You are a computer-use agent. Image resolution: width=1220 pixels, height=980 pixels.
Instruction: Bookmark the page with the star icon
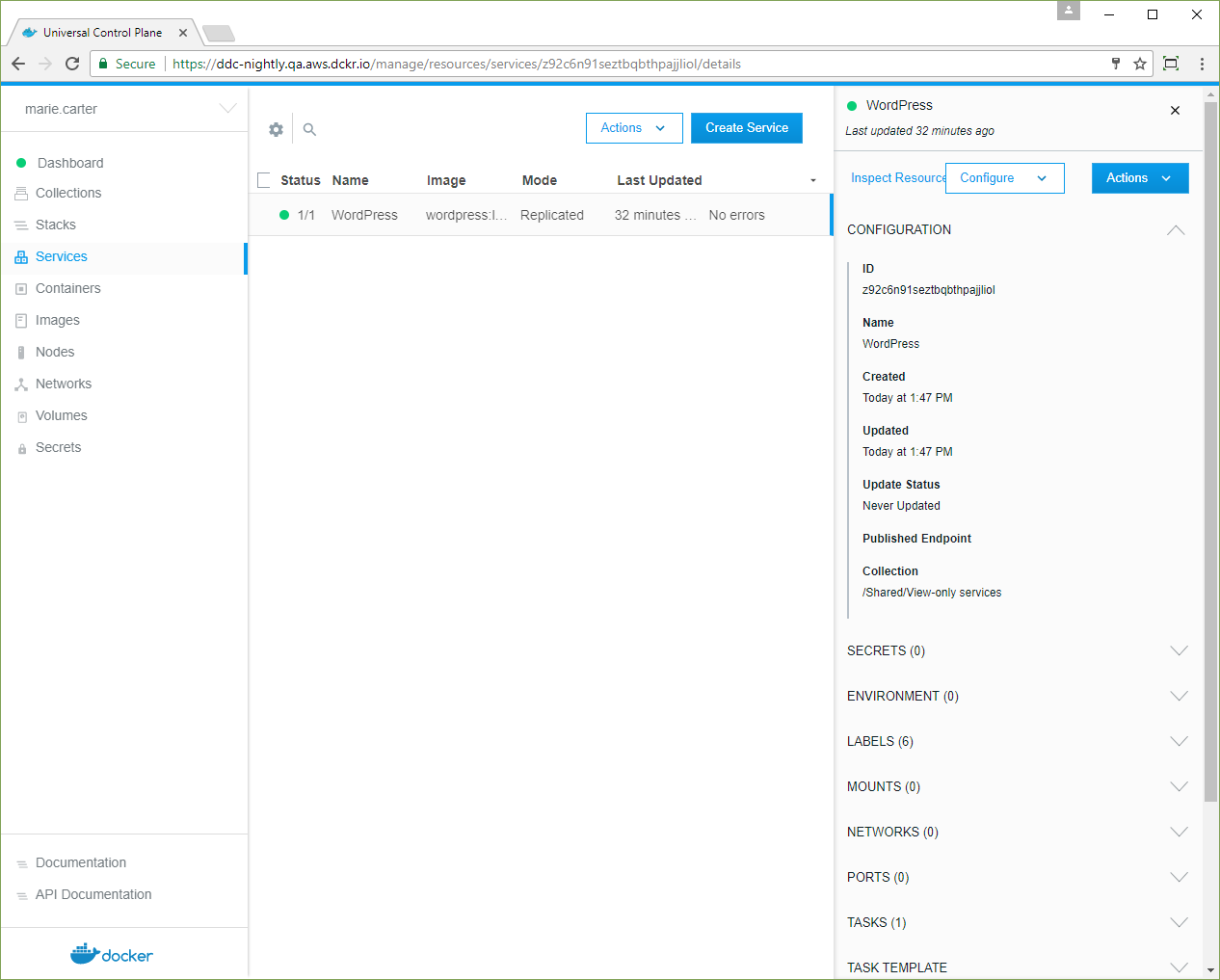[1140, 64]
